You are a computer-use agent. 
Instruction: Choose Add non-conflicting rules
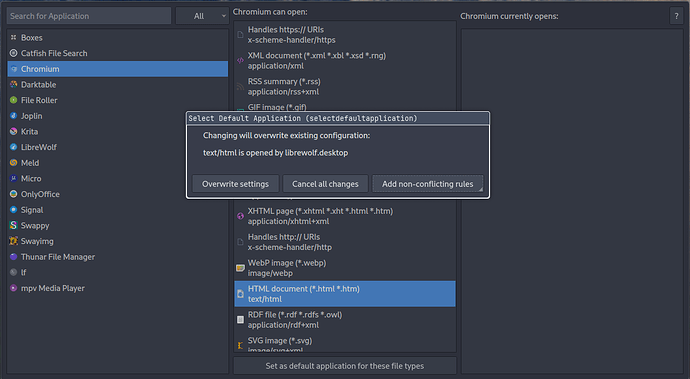point(427,184)
